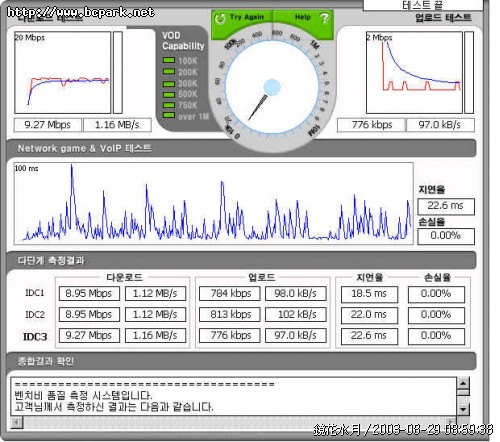Click the results text scroll up arrow
This screenshot has width=500, height=442.
pyautogui.click(x=463, y=383)
